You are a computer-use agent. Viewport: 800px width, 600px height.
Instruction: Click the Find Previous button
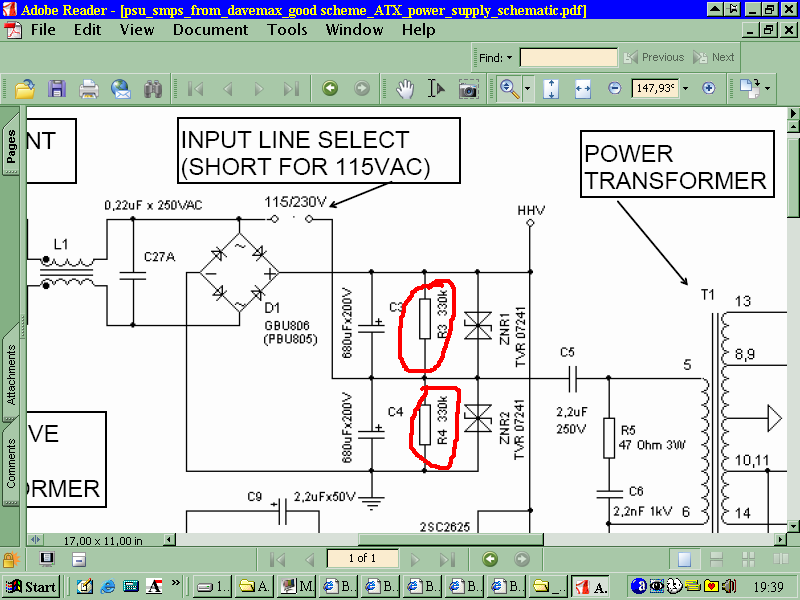coord(654,57)
